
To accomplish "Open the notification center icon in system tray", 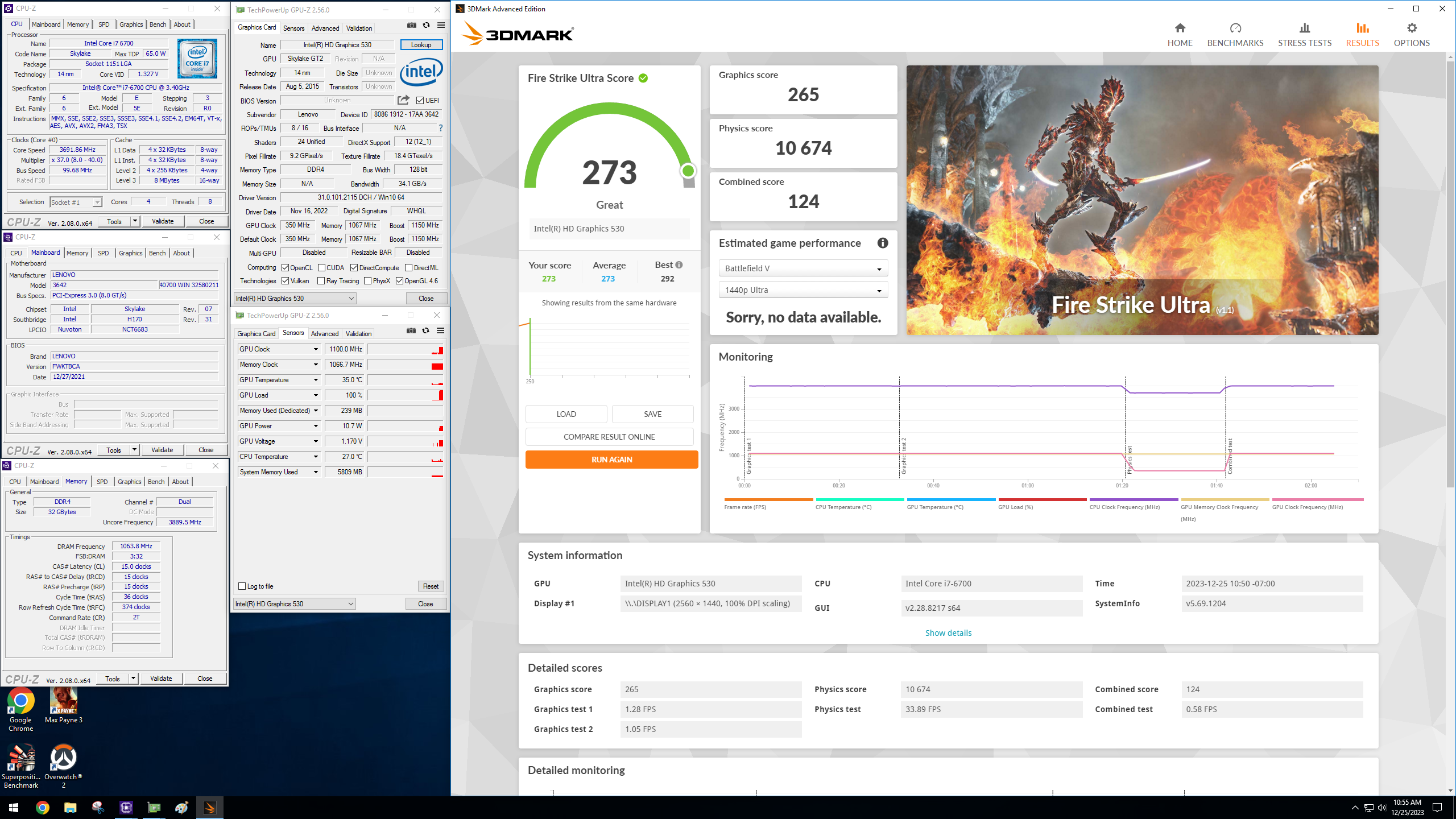I will (1437, 807).
